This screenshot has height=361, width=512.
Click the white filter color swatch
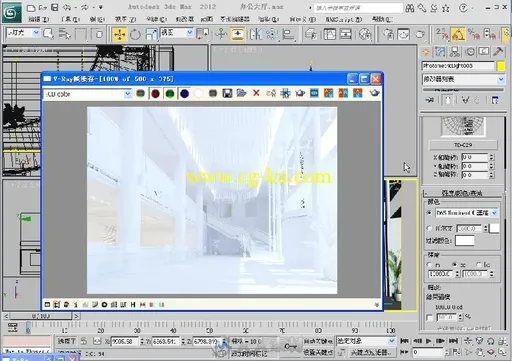pyautogui.click(x=464, y=240)
